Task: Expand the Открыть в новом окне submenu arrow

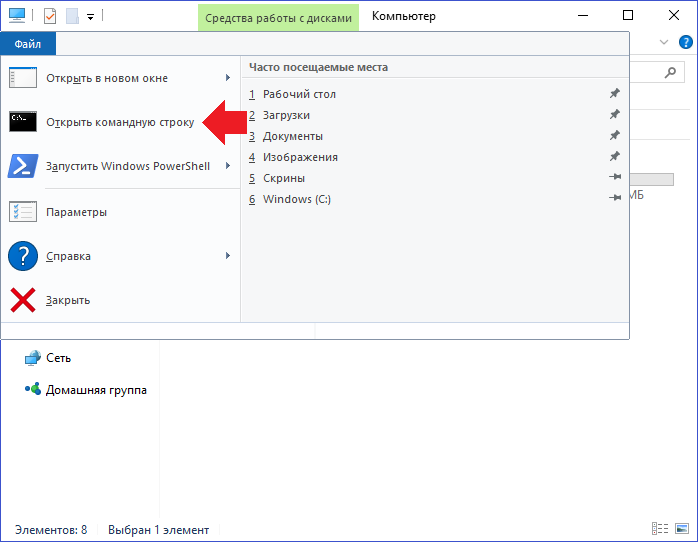Action: pyautogui.click(x=227, y=78)
